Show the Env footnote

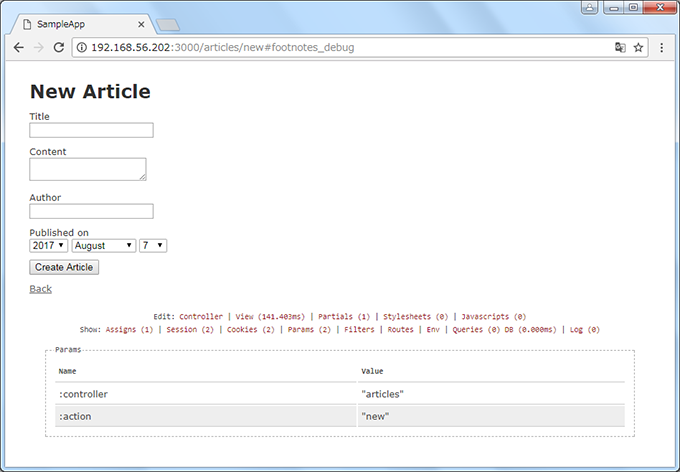pos(433,330)
